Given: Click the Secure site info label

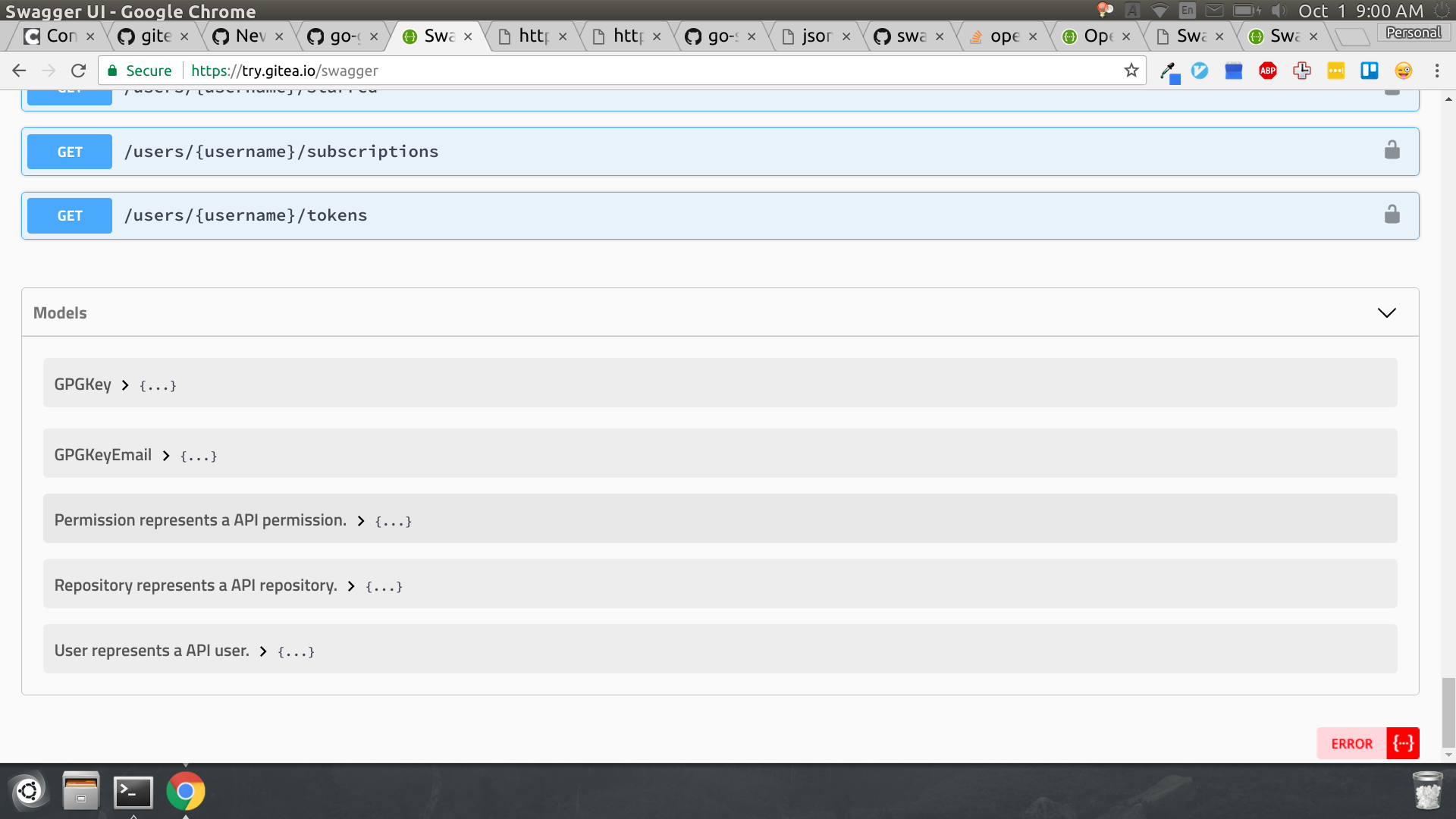Looking at the screenshot, I should [140, 71].
